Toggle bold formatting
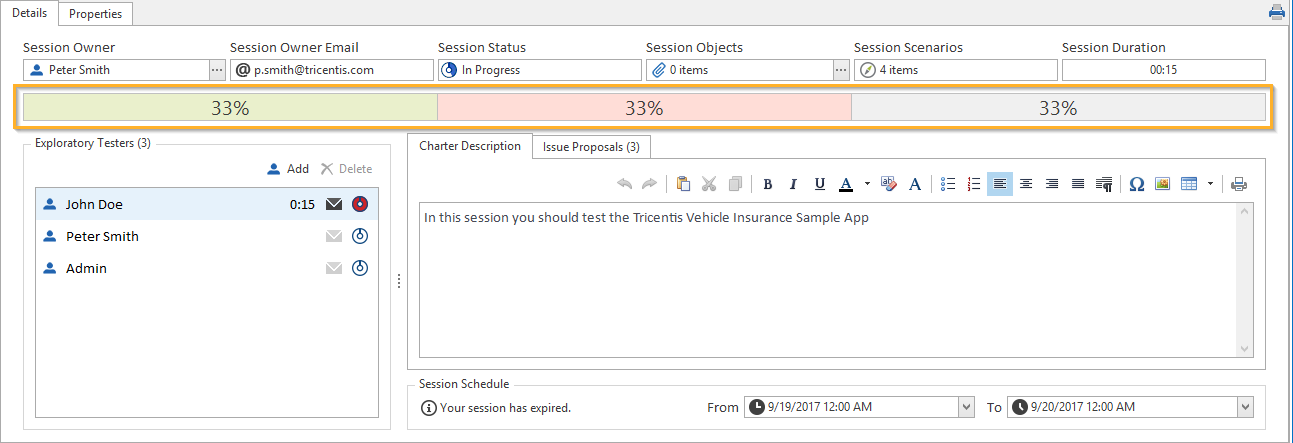 (768, 184)
